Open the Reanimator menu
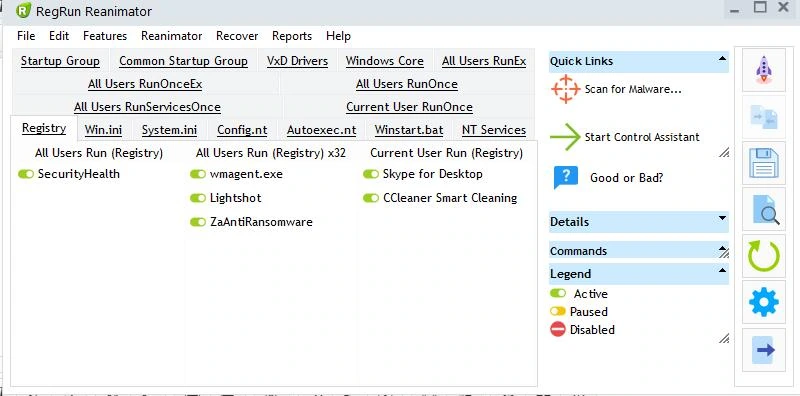The image size is (800, 396). coord(172,36)
